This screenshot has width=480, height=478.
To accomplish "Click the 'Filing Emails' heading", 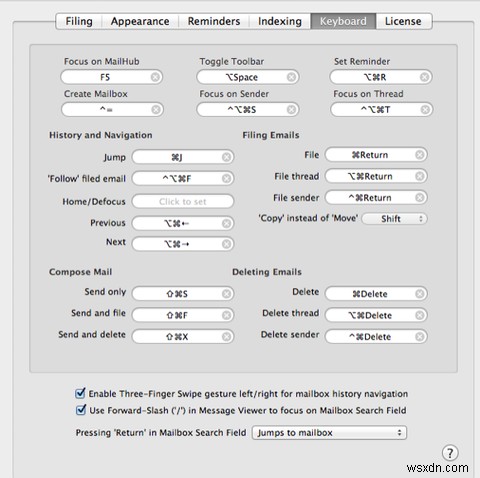I will click(271, 135).
